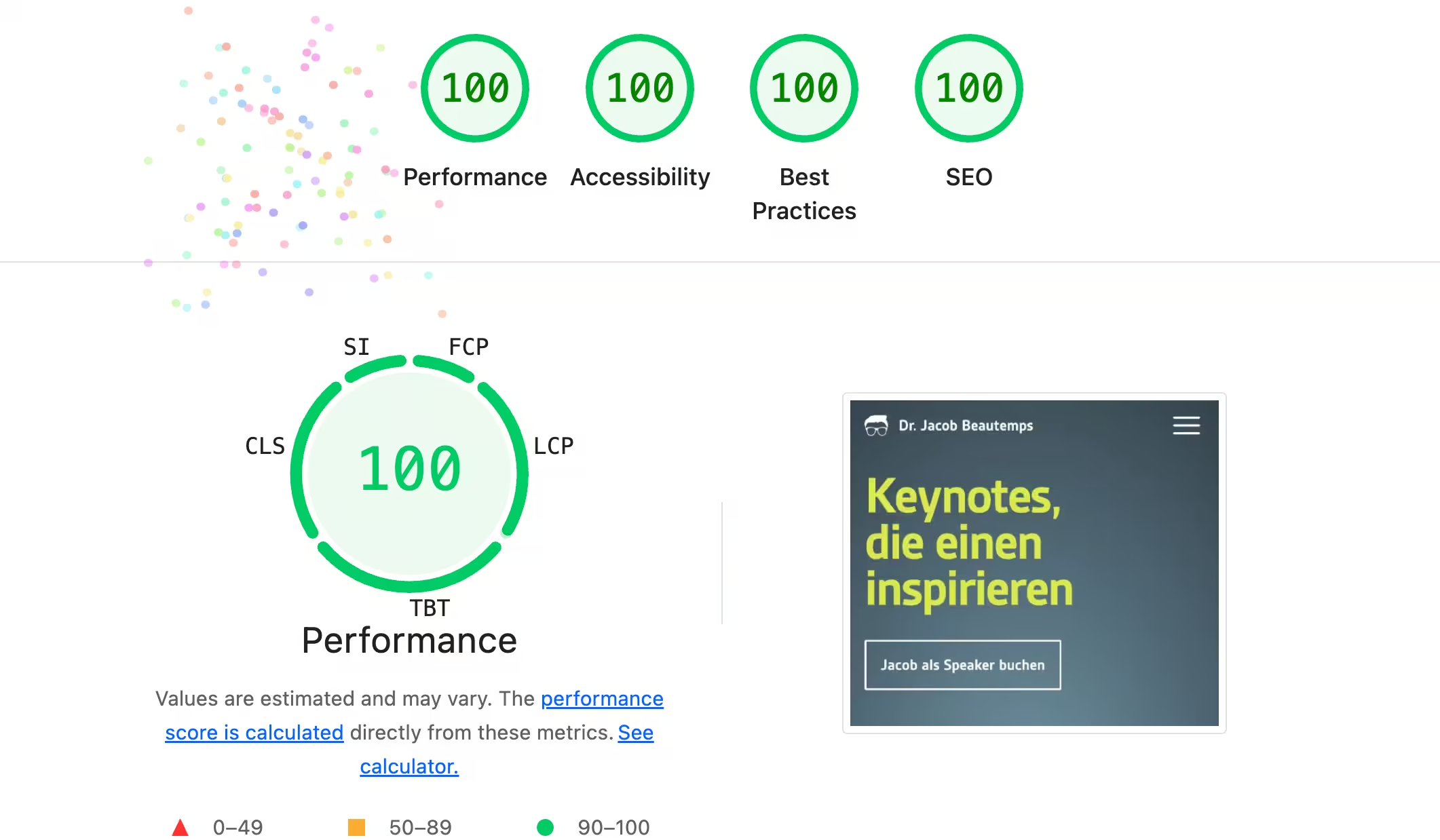Viewport: 1440px width, 840px height.
Task: Toggle the CLS metric label
Action: point(265,446)
